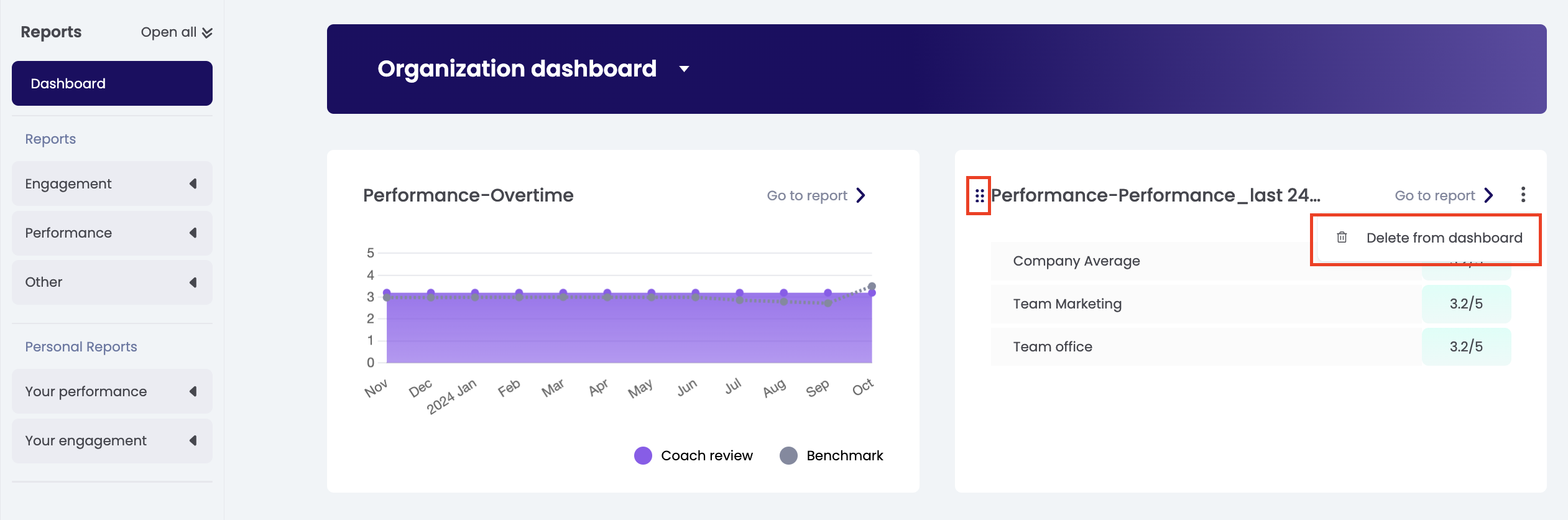
Task: Open the Organization dashboard dropdown arrow
Action: point(684,69)
